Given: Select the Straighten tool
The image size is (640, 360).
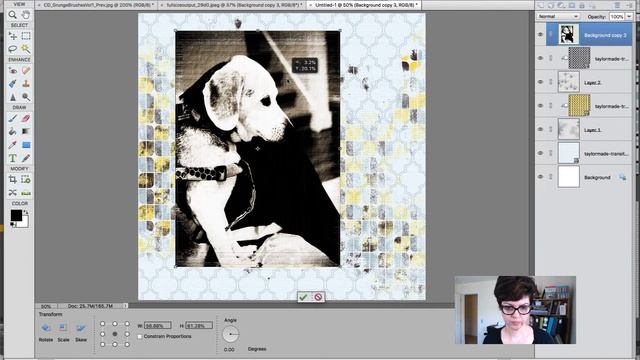Looking at the screenshot, I should 26,192.
